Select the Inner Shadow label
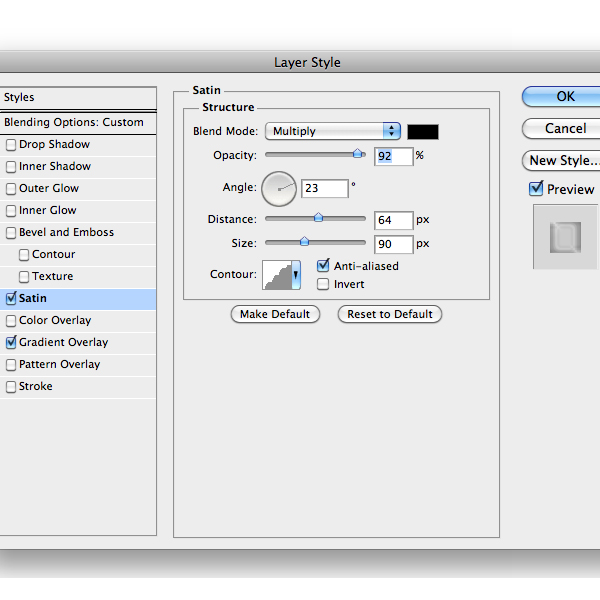600x600 pixels. pyautogui.click(x=55, y=166)
